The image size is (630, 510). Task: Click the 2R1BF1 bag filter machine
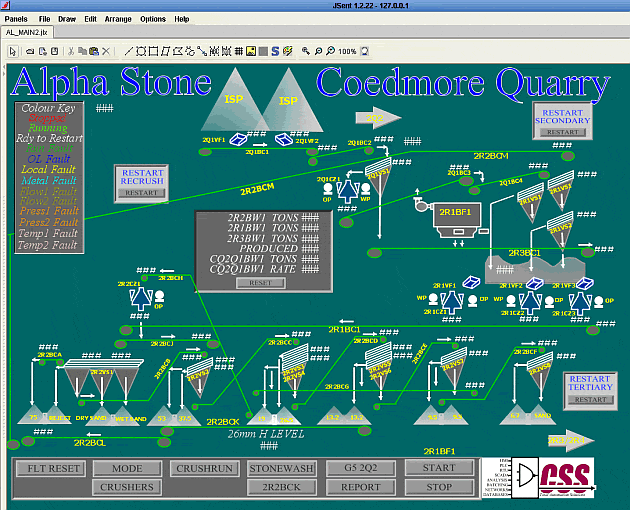(x=457, y=220)
